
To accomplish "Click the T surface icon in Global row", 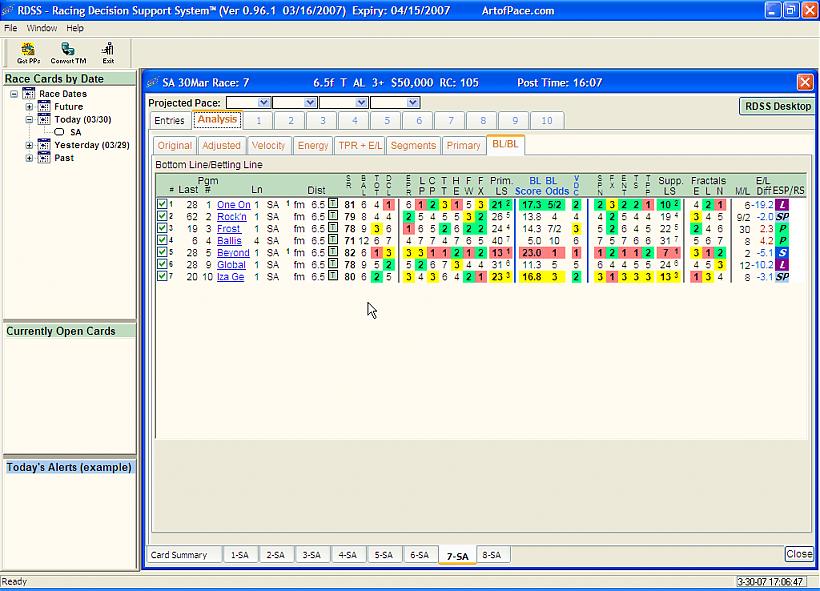I will click(x=333, y=264).
